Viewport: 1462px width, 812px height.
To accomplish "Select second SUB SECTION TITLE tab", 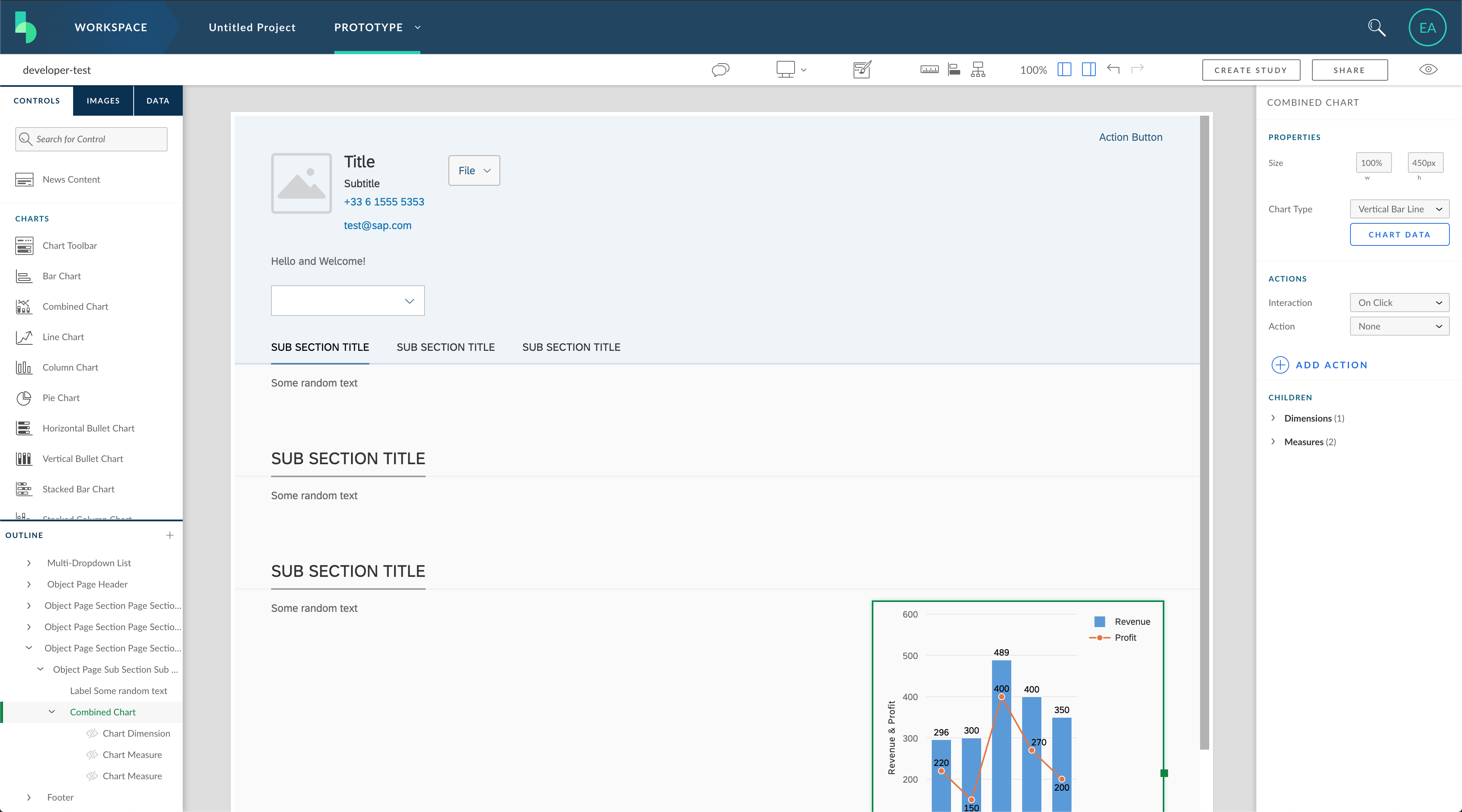I will point(445,347).
